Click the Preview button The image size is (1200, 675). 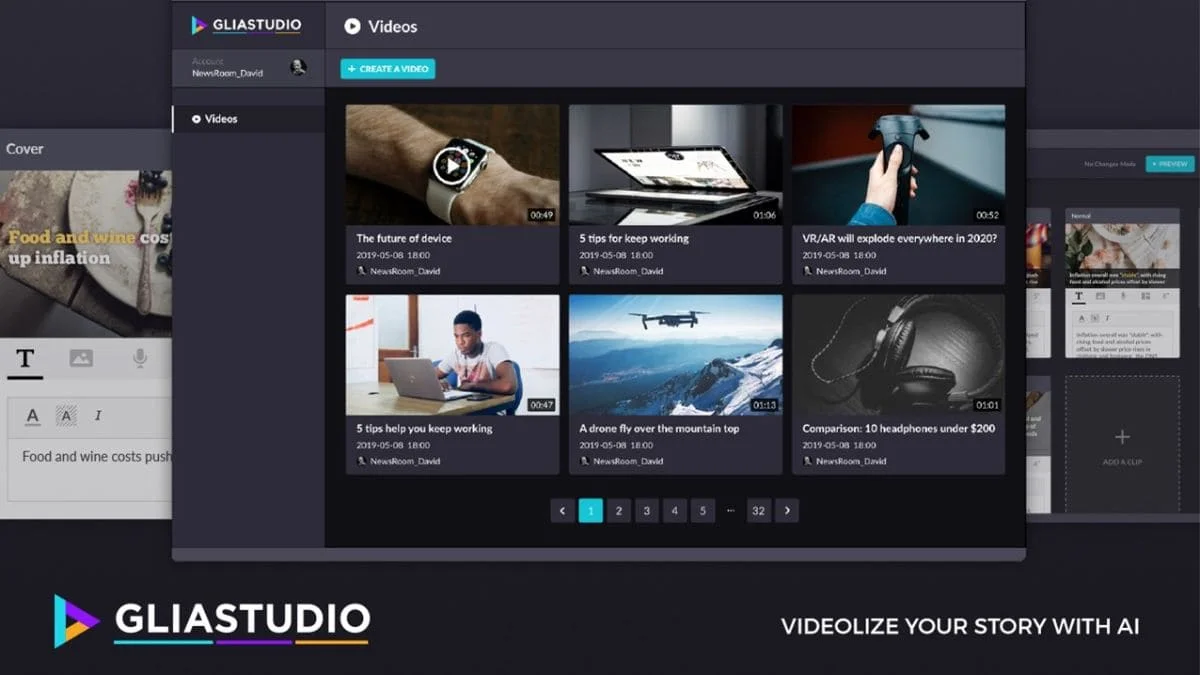click(1170, 164)
